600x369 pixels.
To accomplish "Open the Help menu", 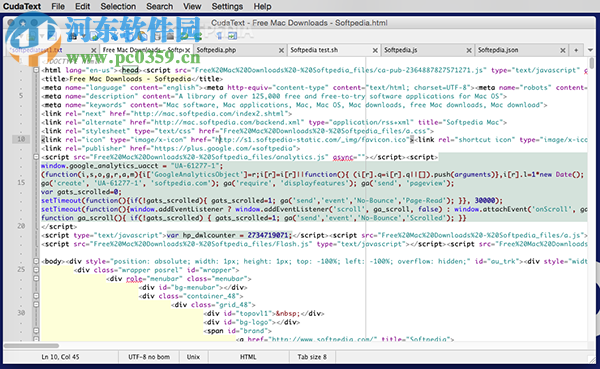I will [x=262, y=6].
